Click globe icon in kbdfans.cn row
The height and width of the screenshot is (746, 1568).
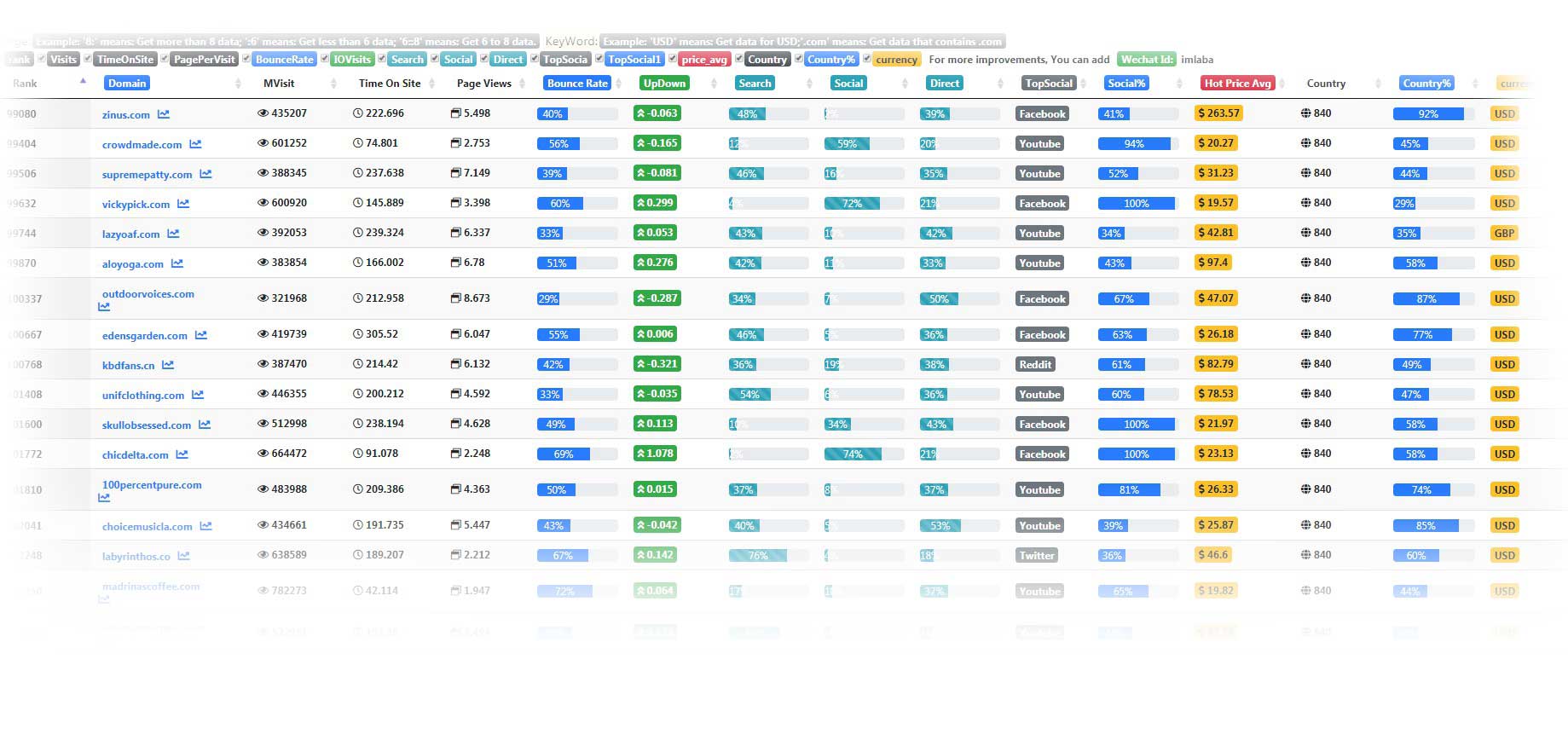[x=1305, y=364]
